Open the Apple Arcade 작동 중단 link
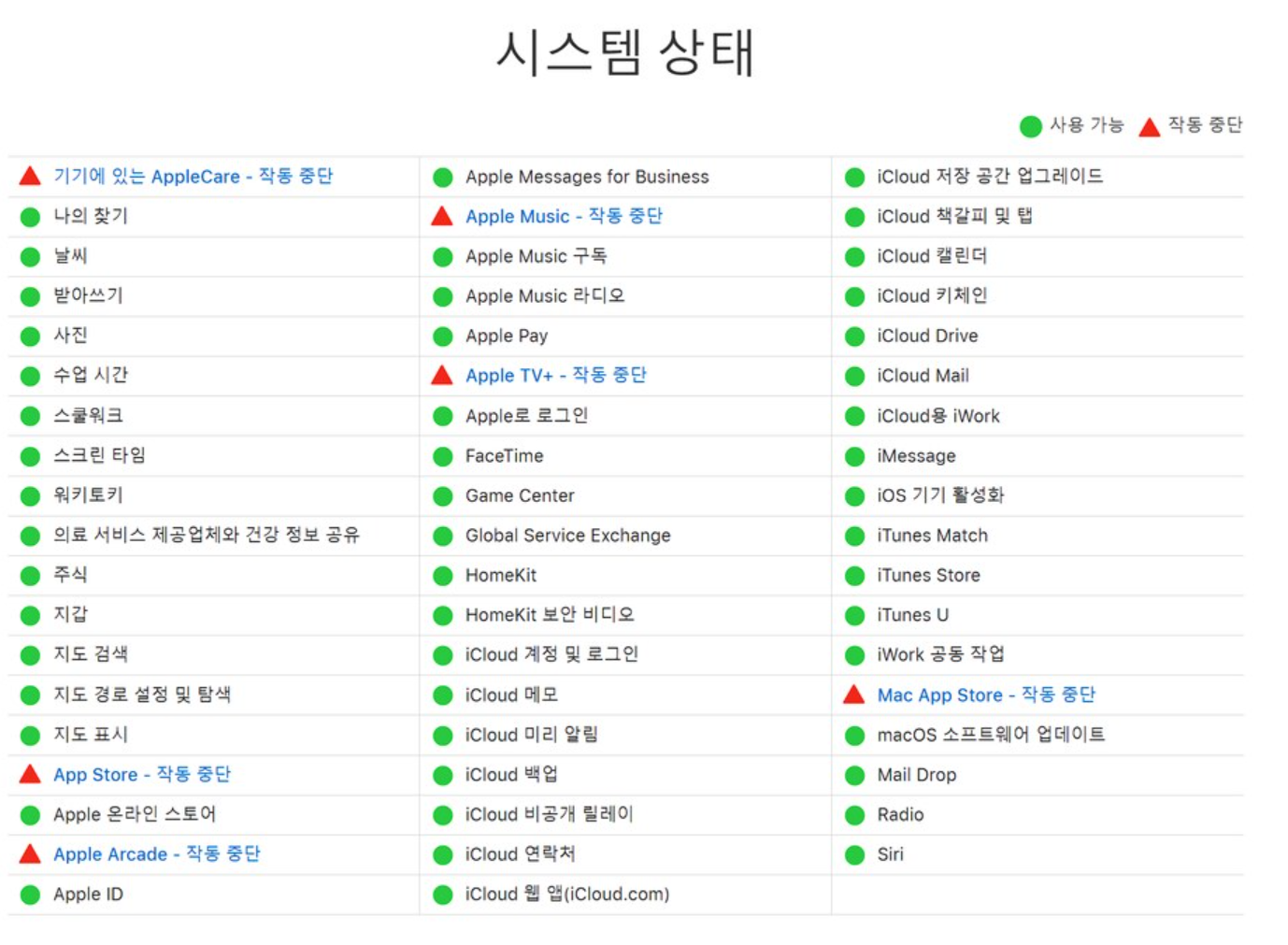The image size is (1288, 945). coord(157,853)
